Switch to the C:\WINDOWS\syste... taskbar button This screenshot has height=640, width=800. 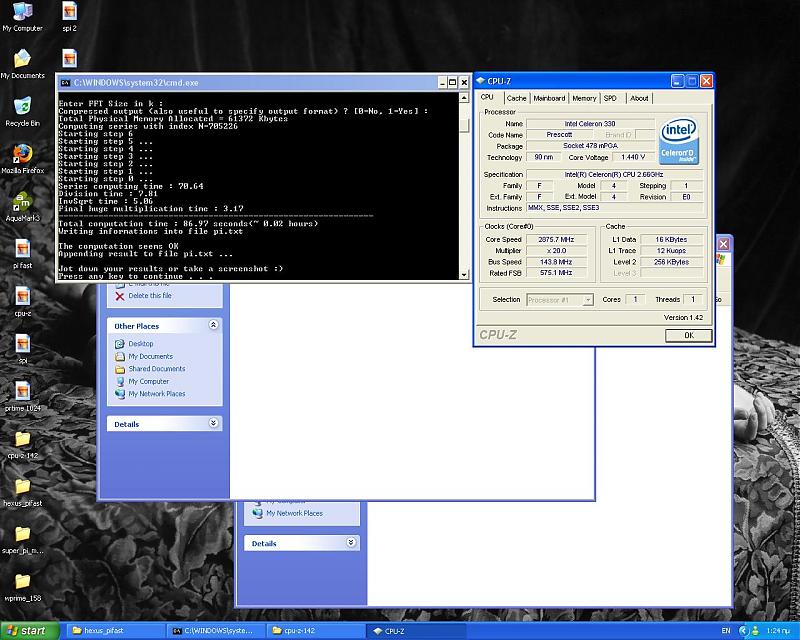[x=214, y=631]
